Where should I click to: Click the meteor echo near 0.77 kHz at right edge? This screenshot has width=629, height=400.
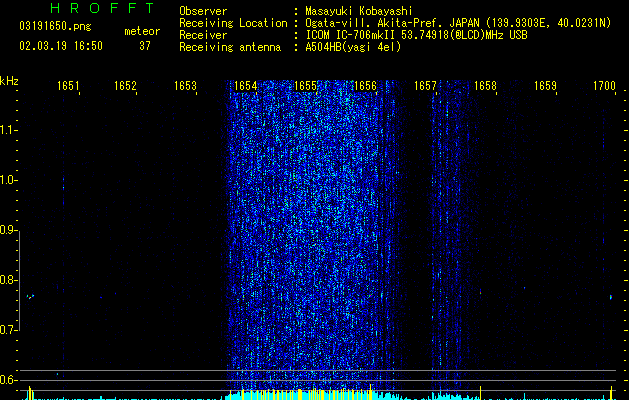[611, 297]
